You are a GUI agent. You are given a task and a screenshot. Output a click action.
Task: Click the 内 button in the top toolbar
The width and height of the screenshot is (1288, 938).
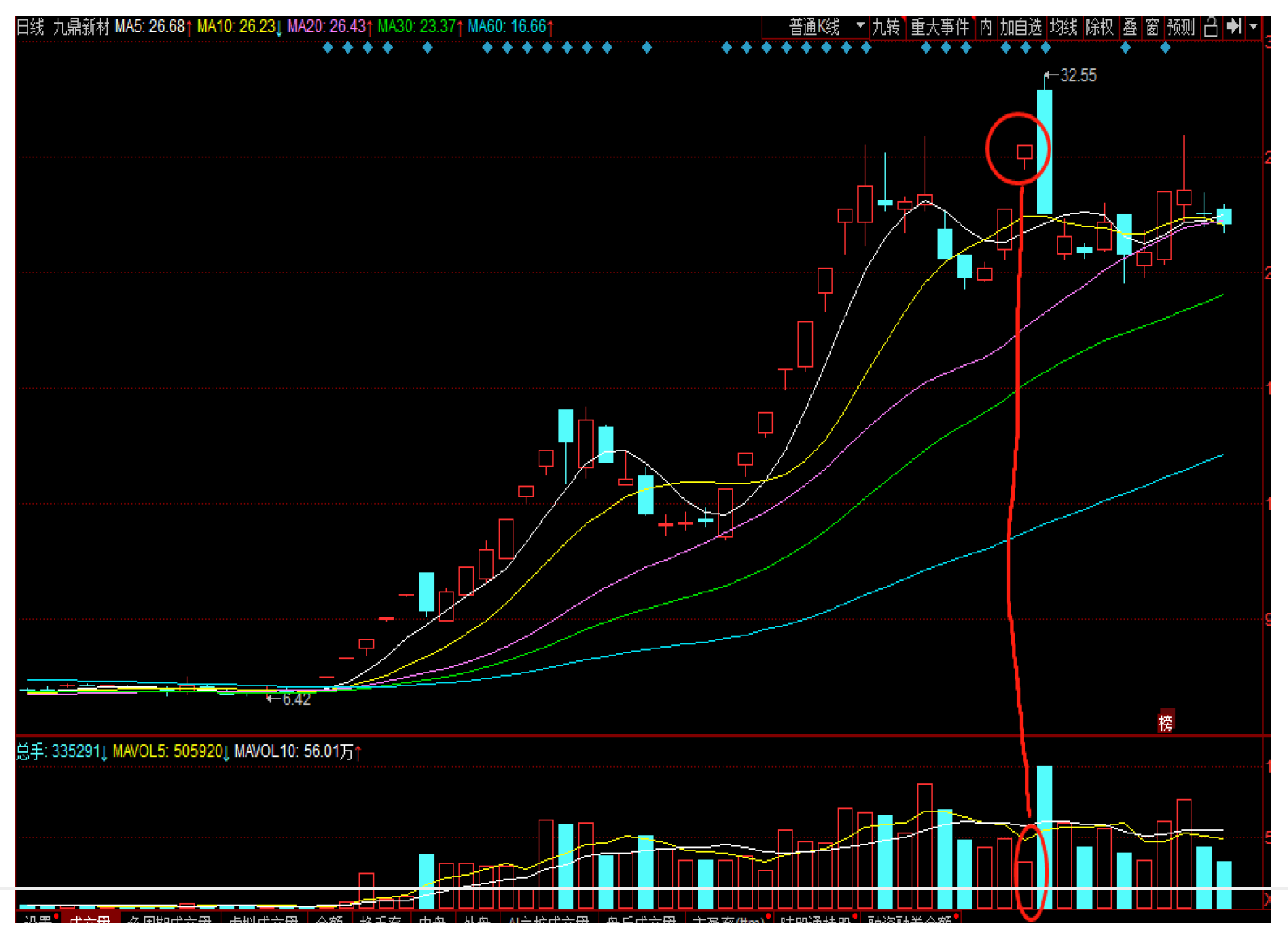(x=985, y=27)
